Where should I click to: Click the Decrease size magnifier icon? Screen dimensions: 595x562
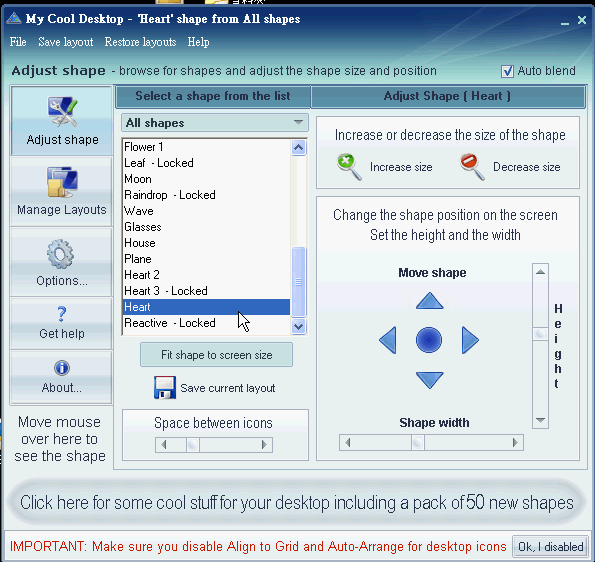pyautogui.click(x=472, y=167)
